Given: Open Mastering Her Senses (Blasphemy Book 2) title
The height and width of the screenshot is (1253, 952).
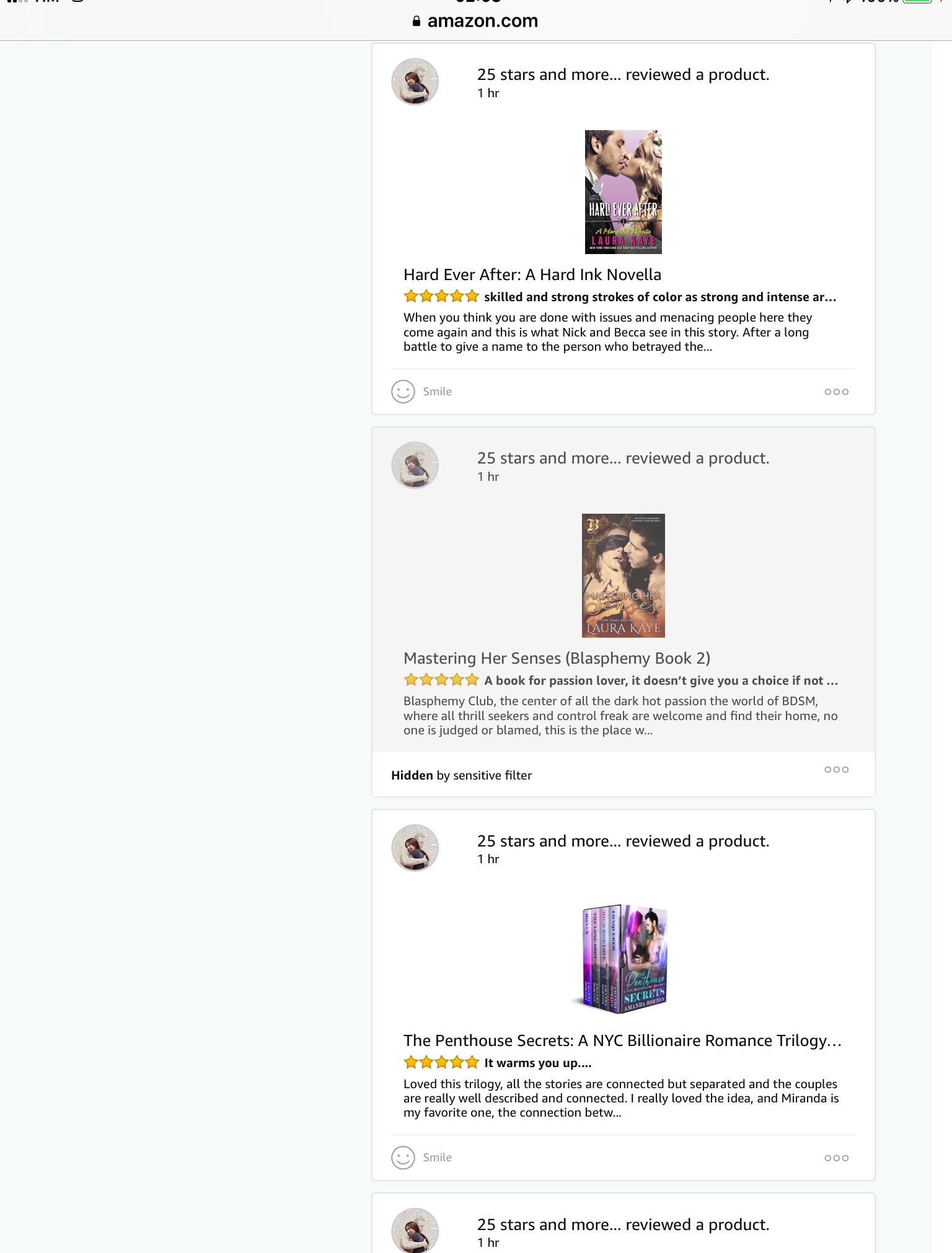Looking at the screenshot, I should click(557, 658).
